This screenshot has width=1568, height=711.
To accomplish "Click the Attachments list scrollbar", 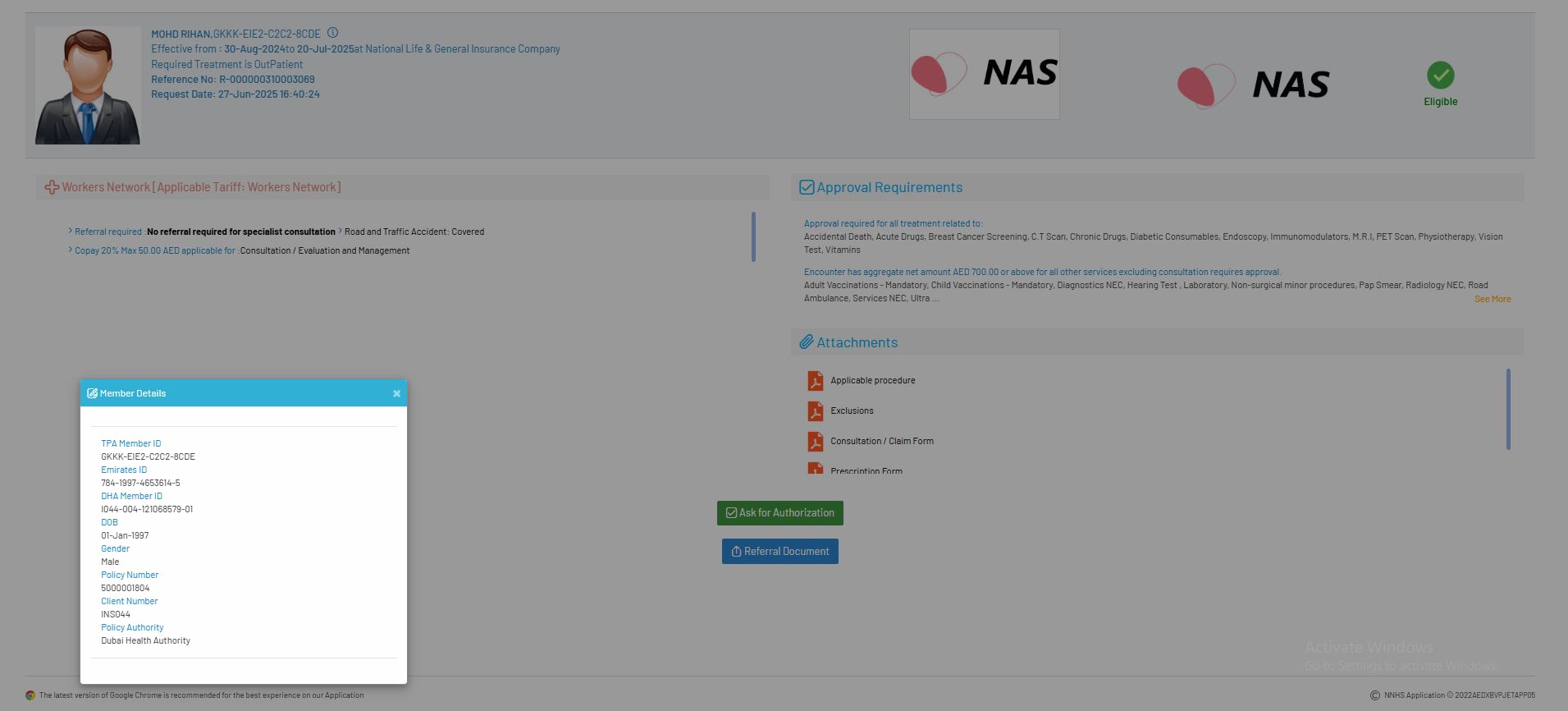I will 1507,409.
